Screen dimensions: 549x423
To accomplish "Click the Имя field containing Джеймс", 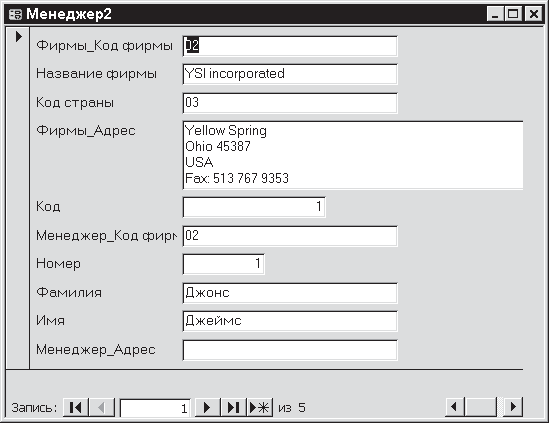I will coord(290,321).
